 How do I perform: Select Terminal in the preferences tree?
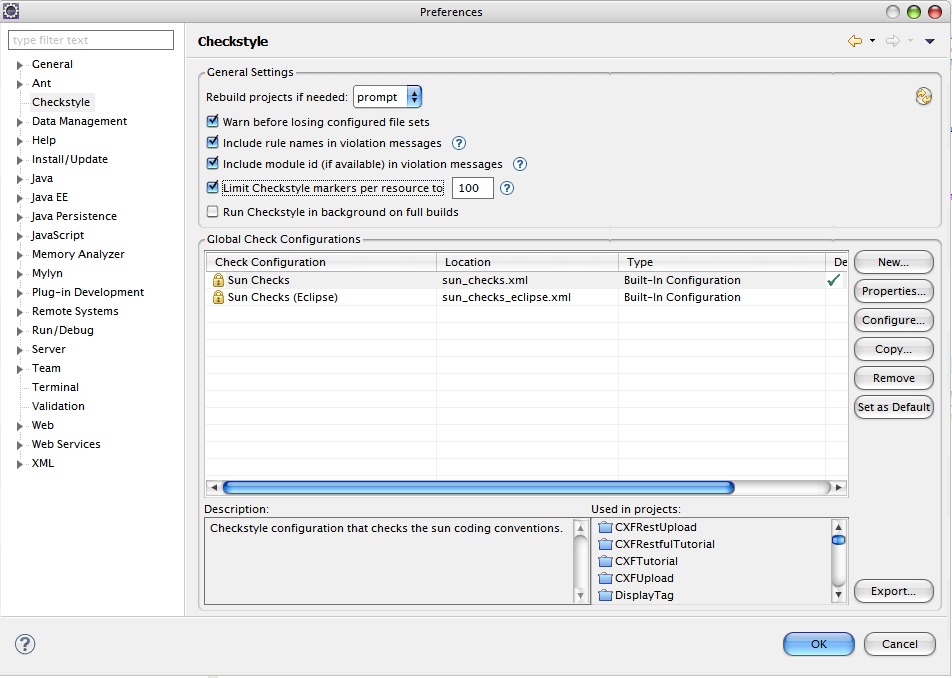(55, 387)
